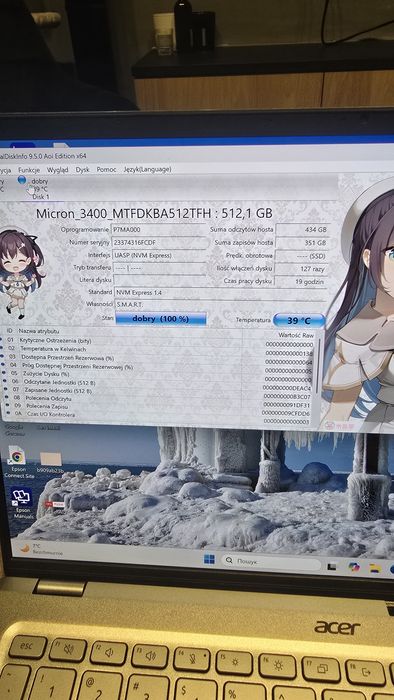
Task: Click the host reads value 434 GB
Action: pyautogui.click(x=302, y=229)
